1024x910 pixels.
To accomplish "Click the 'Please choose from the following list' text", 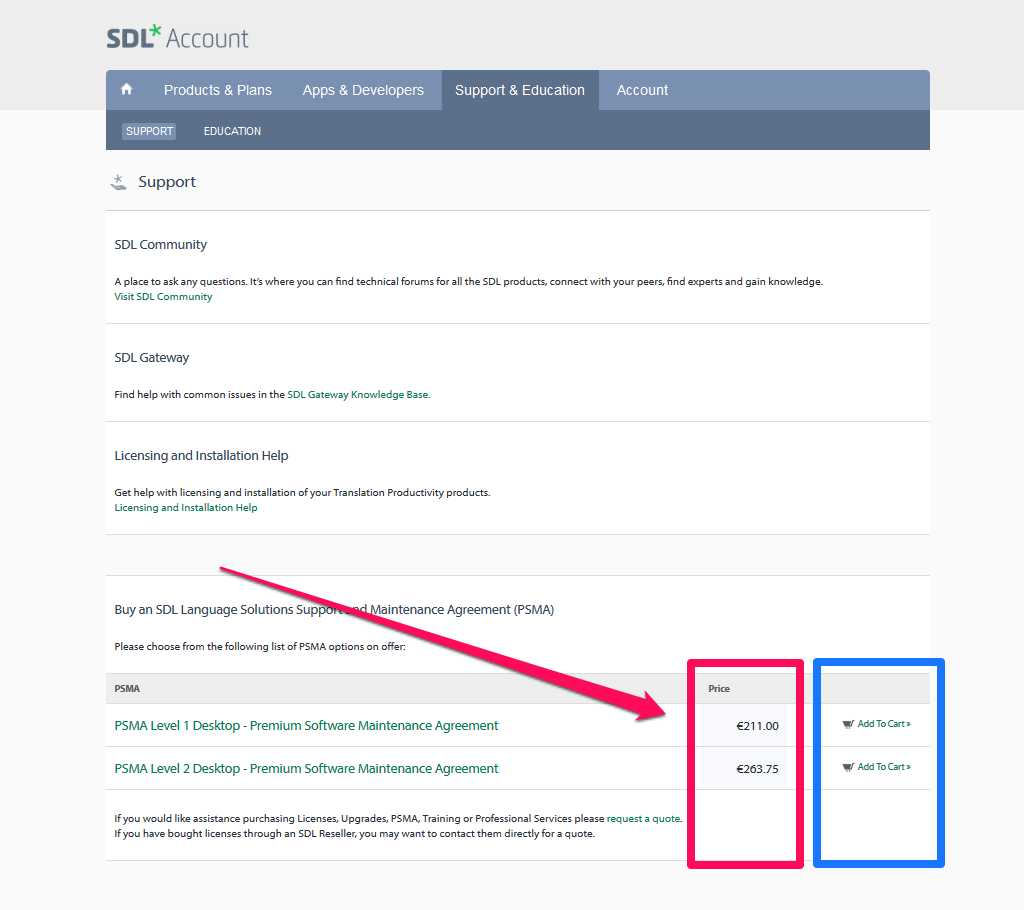I will point(260,647).
